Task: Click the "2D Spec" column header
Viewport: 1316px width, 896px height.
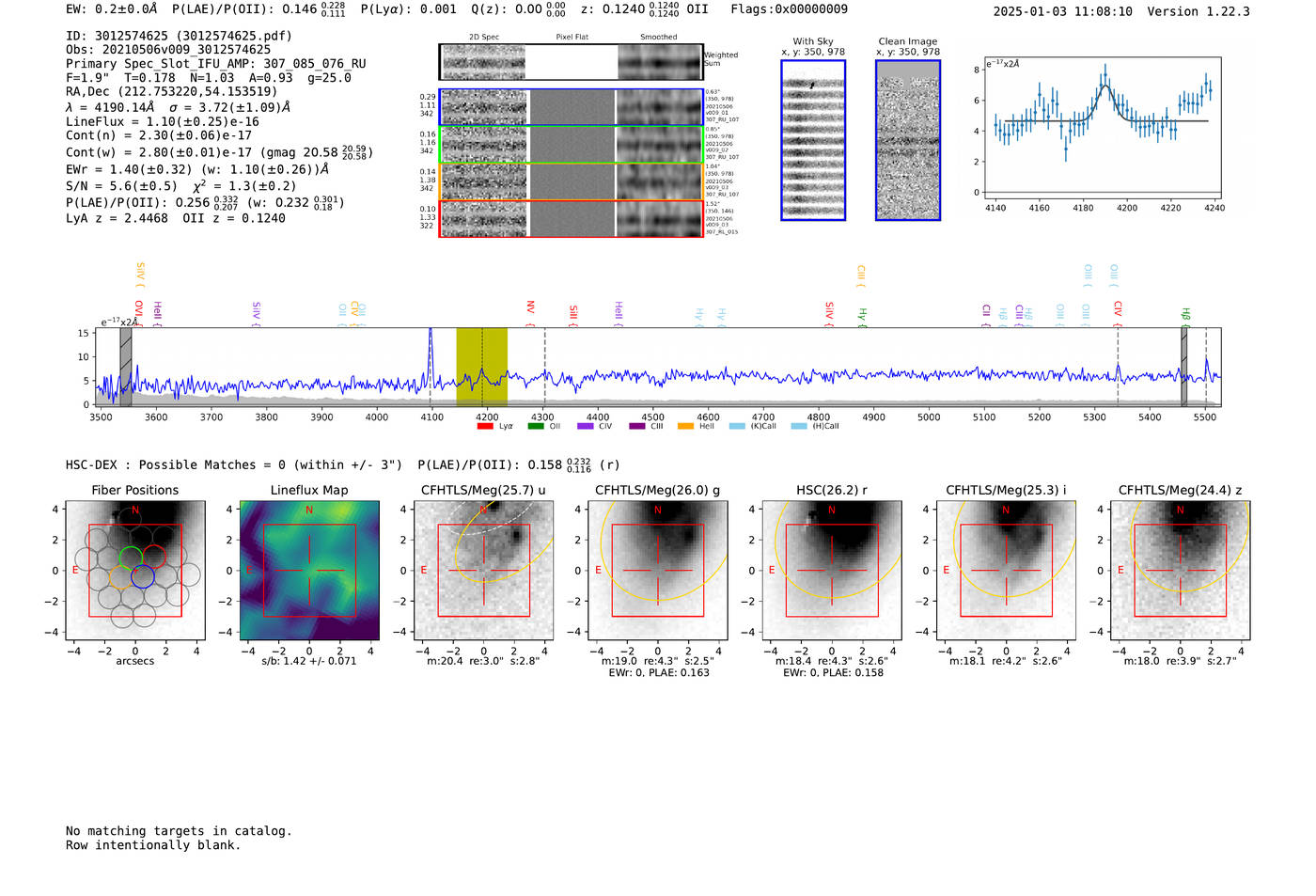Action: [x=484, y=38]
